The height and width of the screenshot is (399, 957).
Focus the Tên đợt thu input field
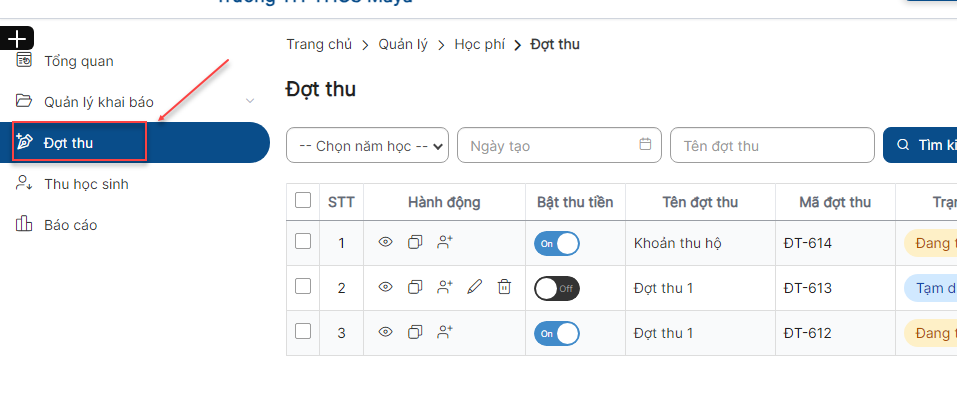tap(772, 145)
